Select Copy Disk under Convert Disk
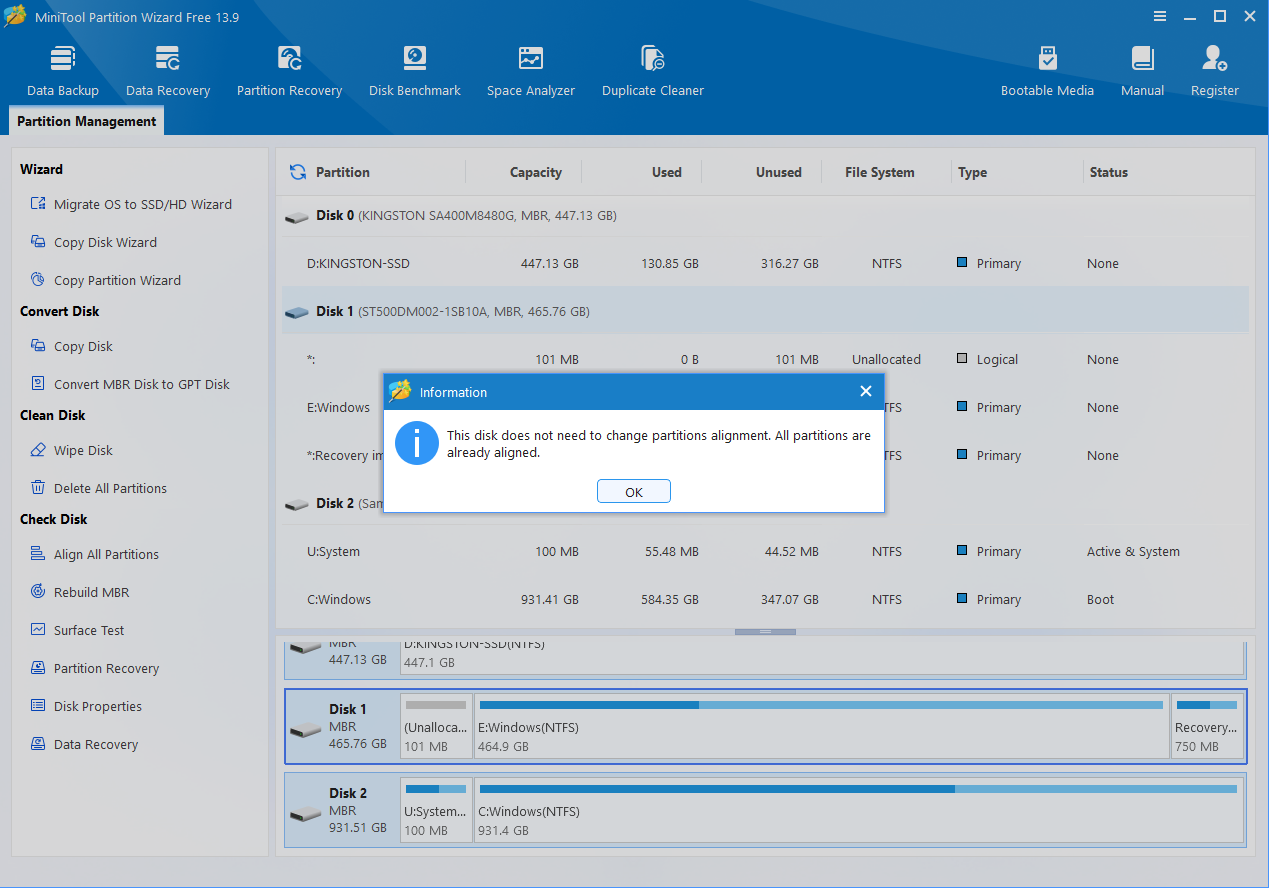1269x888 pixels. point(71,346)
